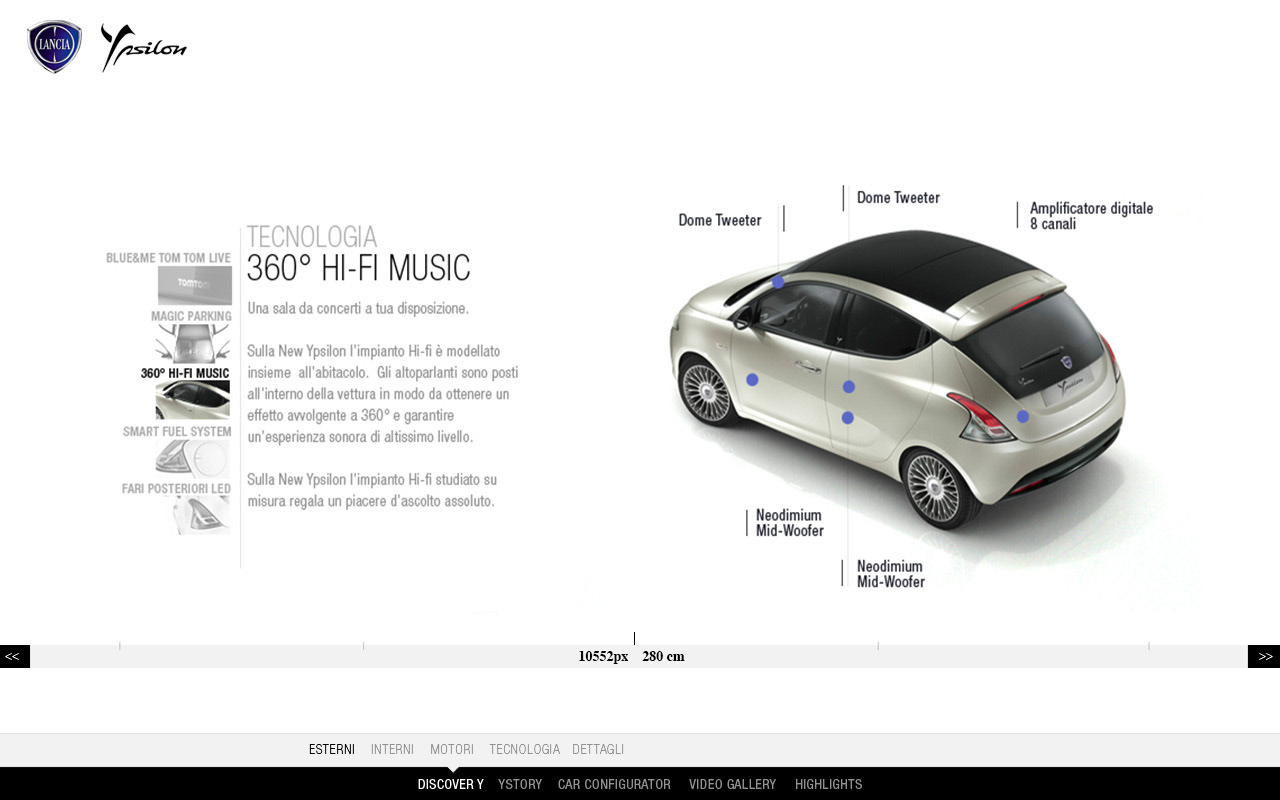
Task: Click the left Dome Tweeter label
Action: coord(720,220)
